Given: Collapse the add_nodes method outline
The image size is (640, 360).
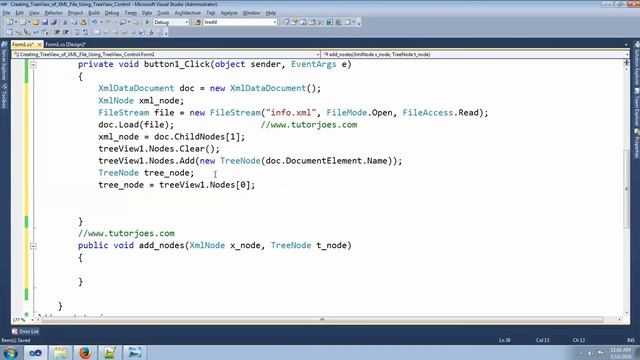Looking at the screenshot, I should click(33, 246).
